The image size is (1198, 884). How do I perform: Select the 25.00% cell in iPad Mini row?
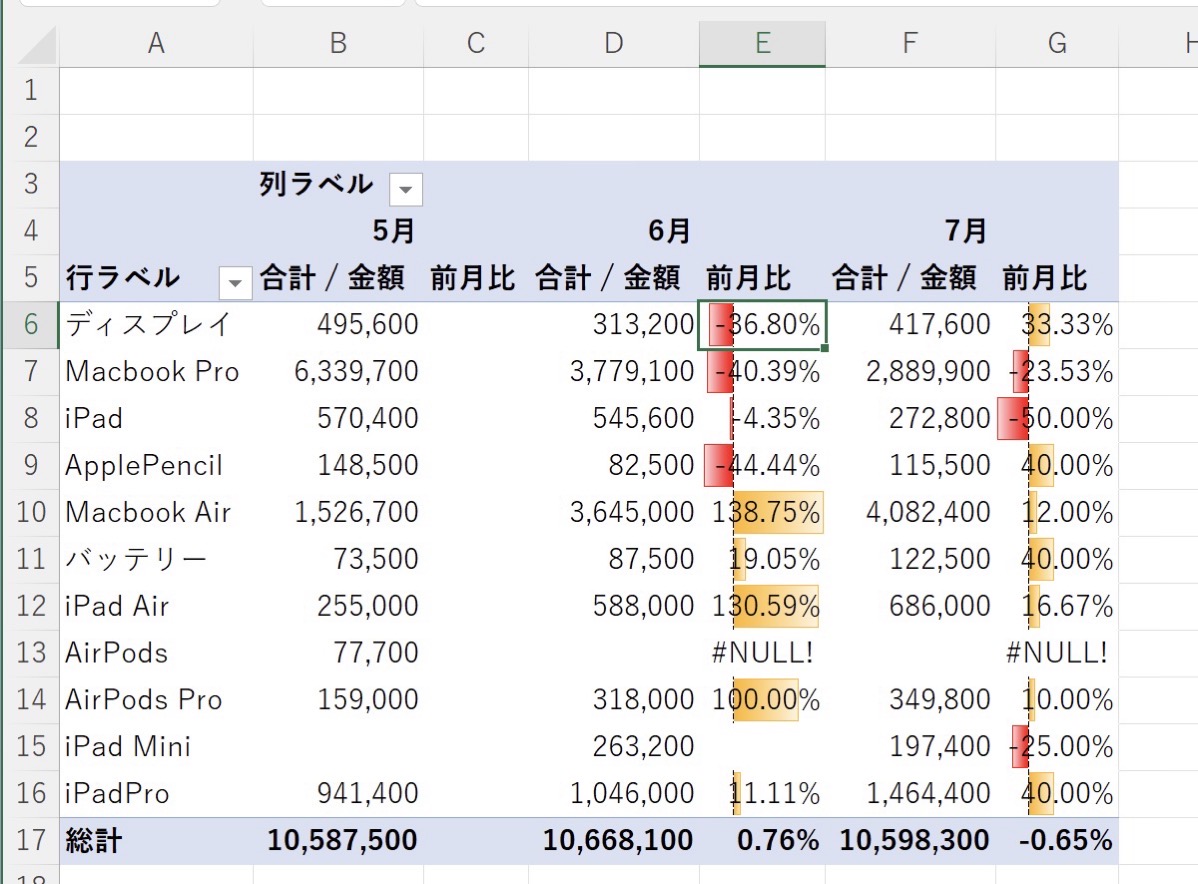pyautogui.click(x=1057, y=746)
